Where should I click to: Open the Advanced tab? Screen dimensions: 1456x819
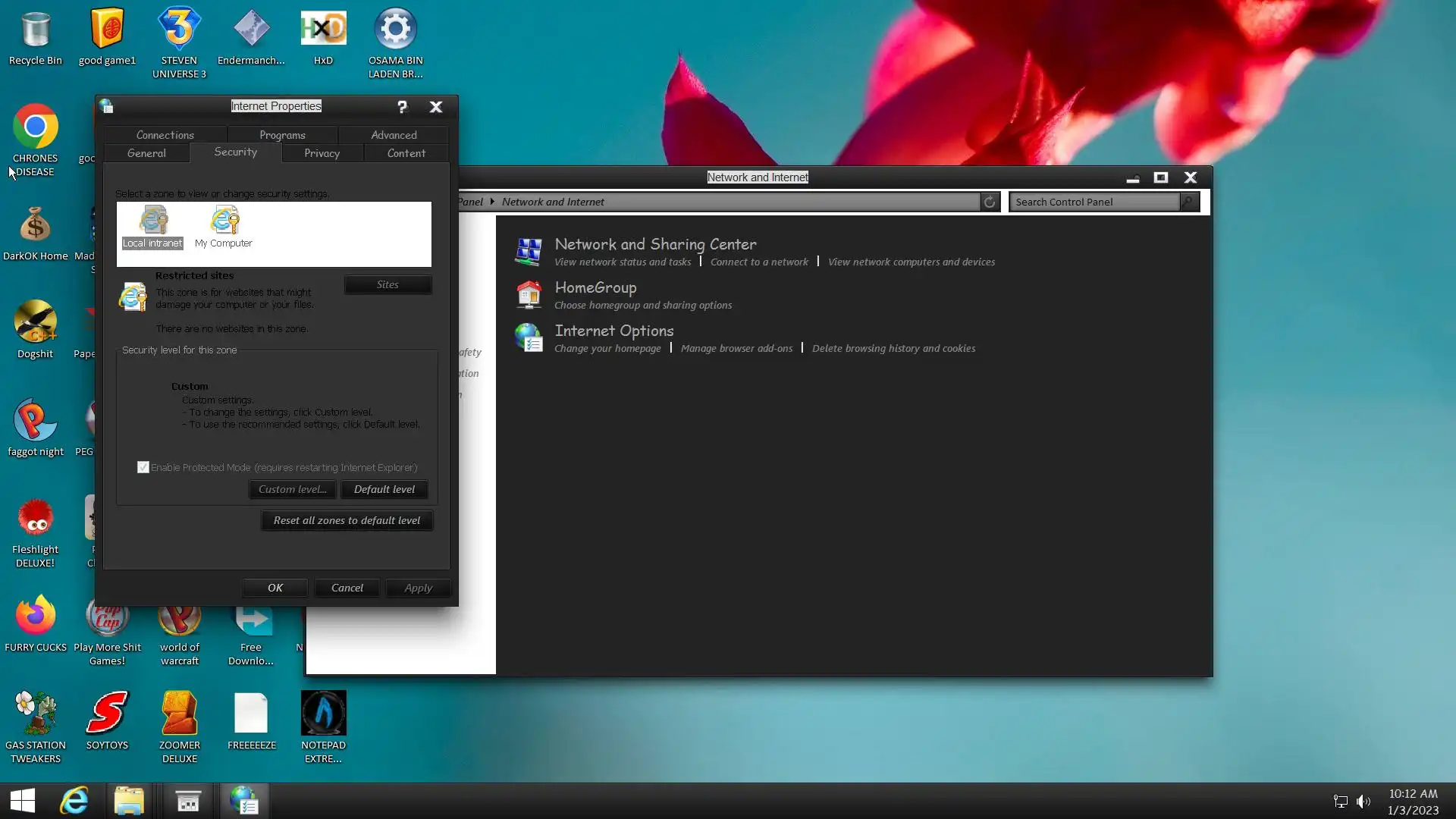tap(394, 135)
